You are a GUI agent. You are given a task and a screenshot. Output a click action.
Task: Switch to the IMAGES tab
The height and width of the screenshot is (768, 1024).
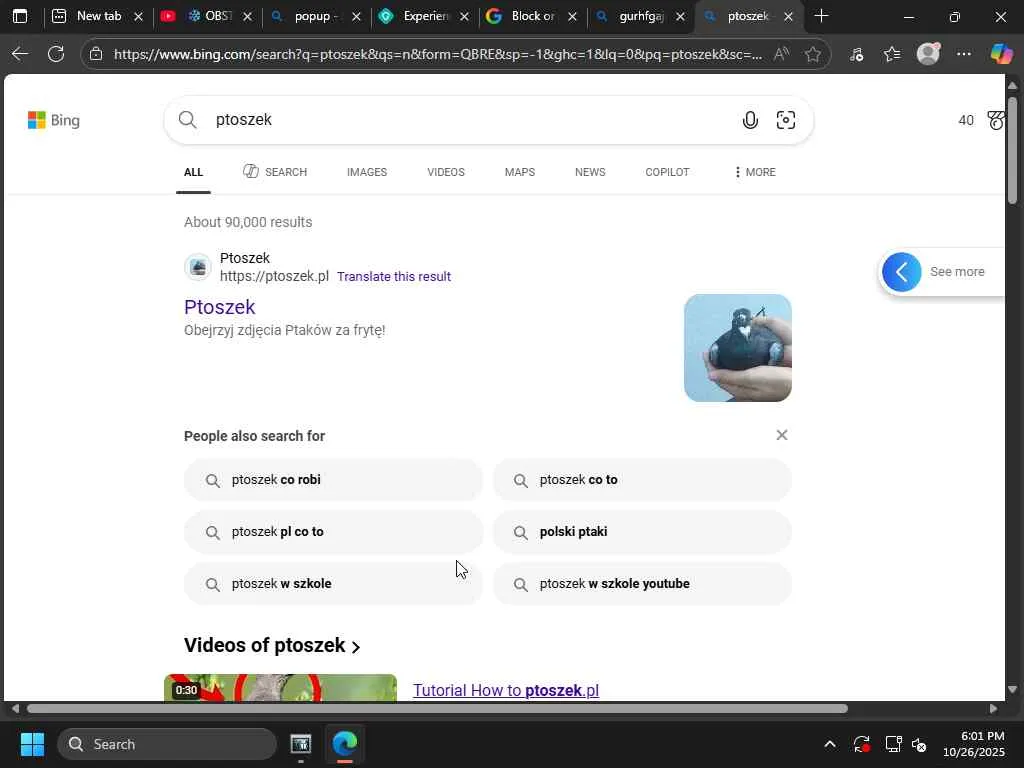pyautogui.click(x=367, y=172)
